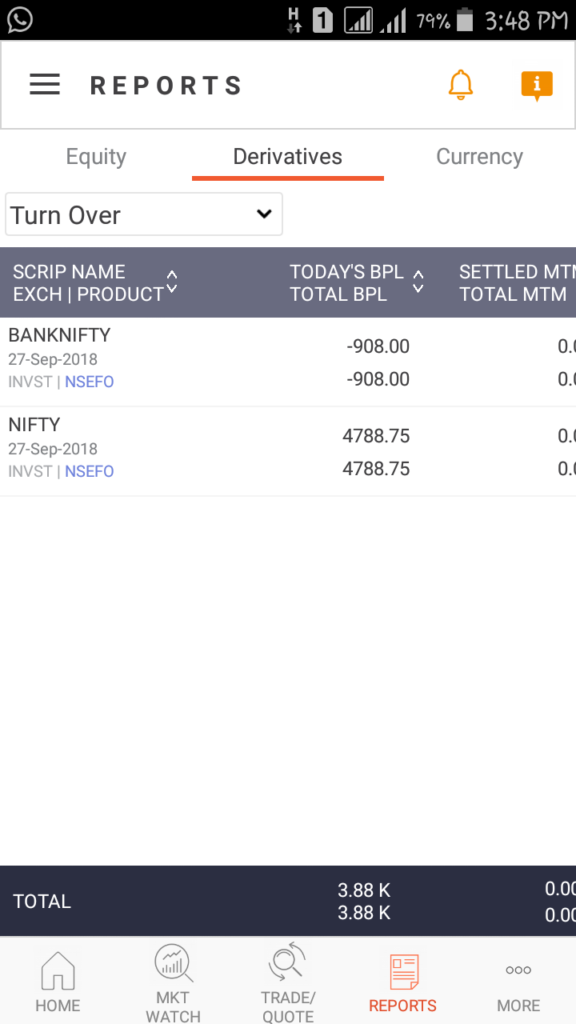576x1024 pixels.
Task: Switch to the Currency tab
Action: [x=479, y=157]
